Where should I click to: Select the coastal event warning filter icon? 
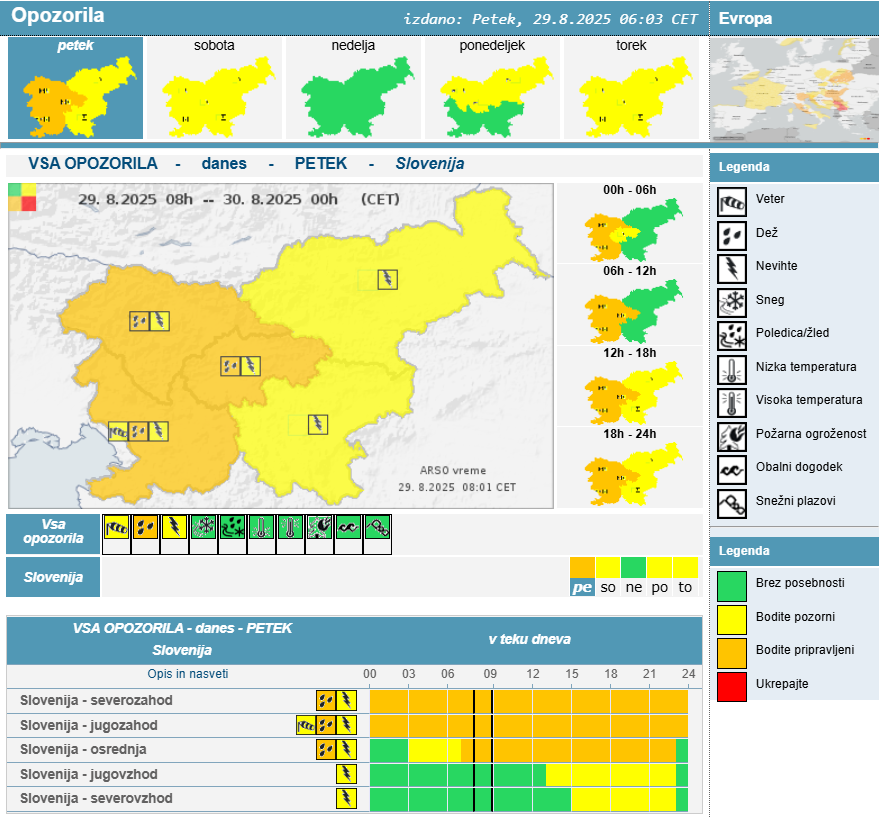point(349,527)
